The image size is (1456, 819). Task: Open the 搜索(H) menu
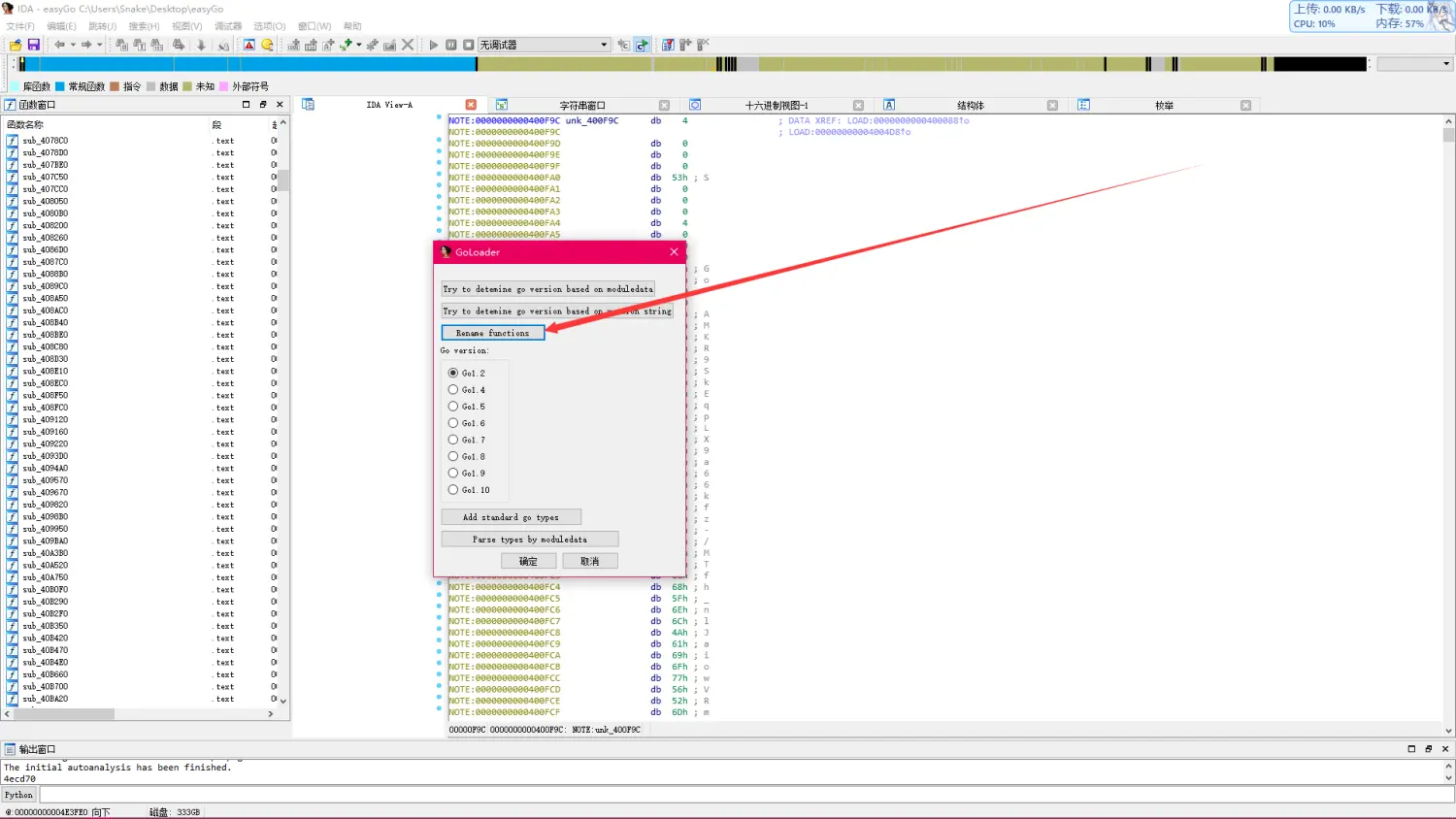[144, 26]
